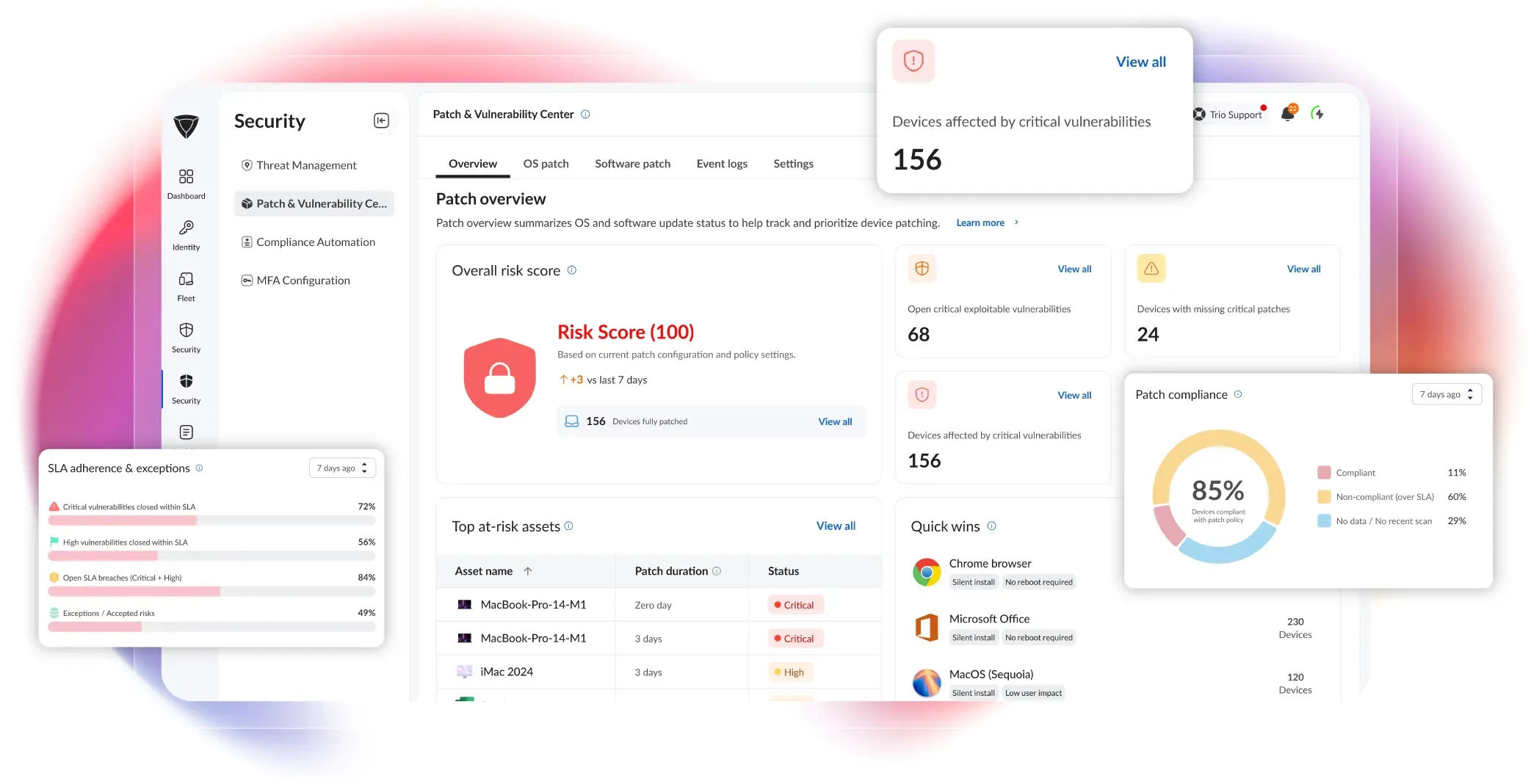Image resolution: width=1531 pixels, height=784 pixels.
Task: Click the Risk Score (100) heading
Action: coord(626,332)
